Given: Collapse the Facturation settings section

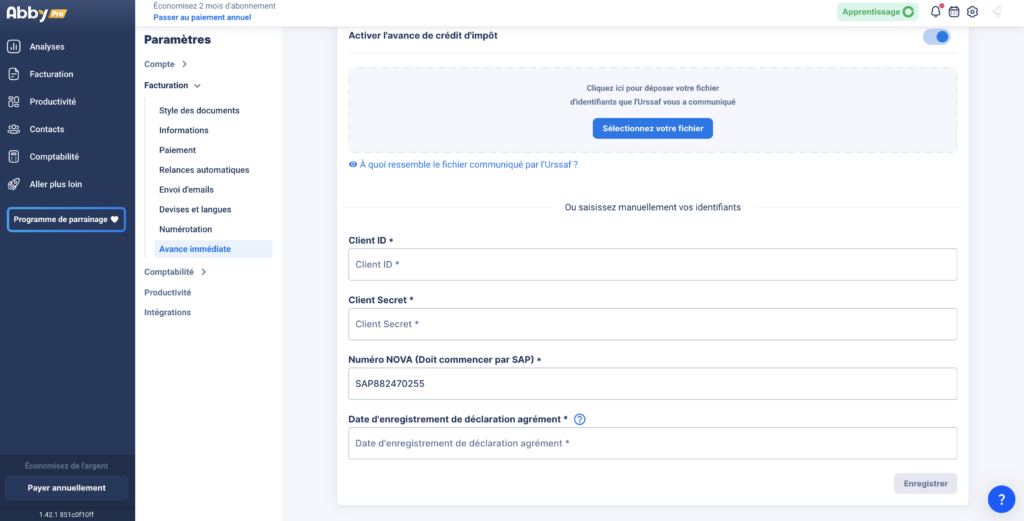Looking at the screenshot, I should click(173, 86).
